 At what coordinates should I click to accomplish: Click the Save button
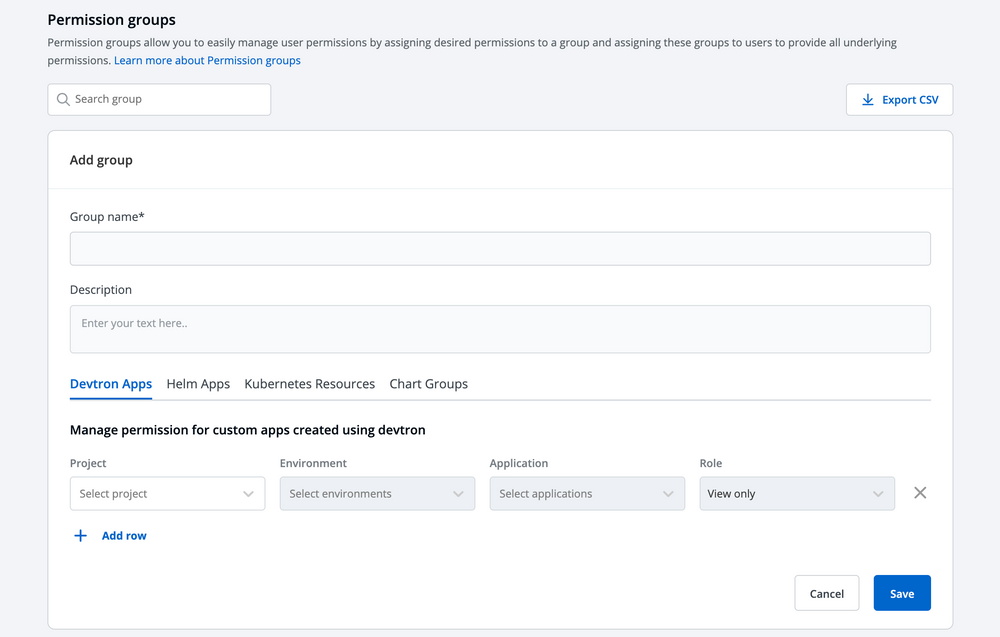901,592
